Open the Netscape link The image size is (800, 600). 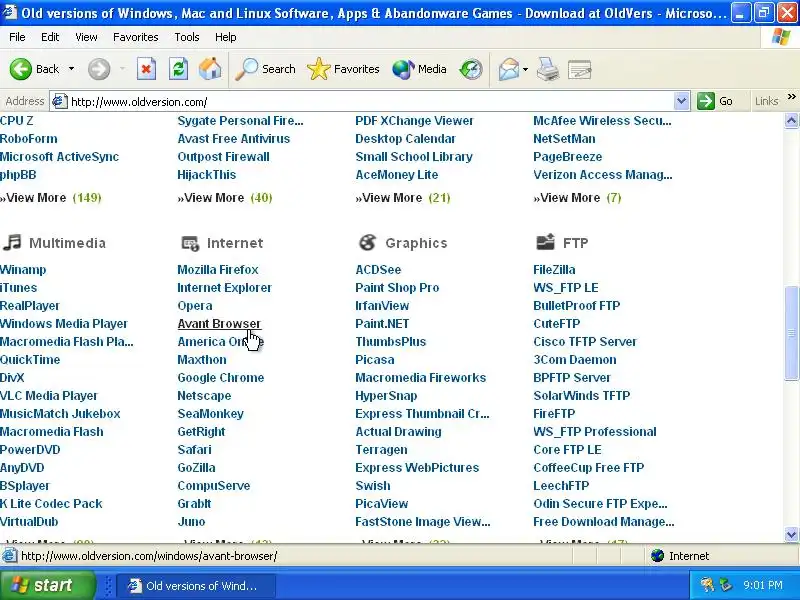tap(204, 395)
